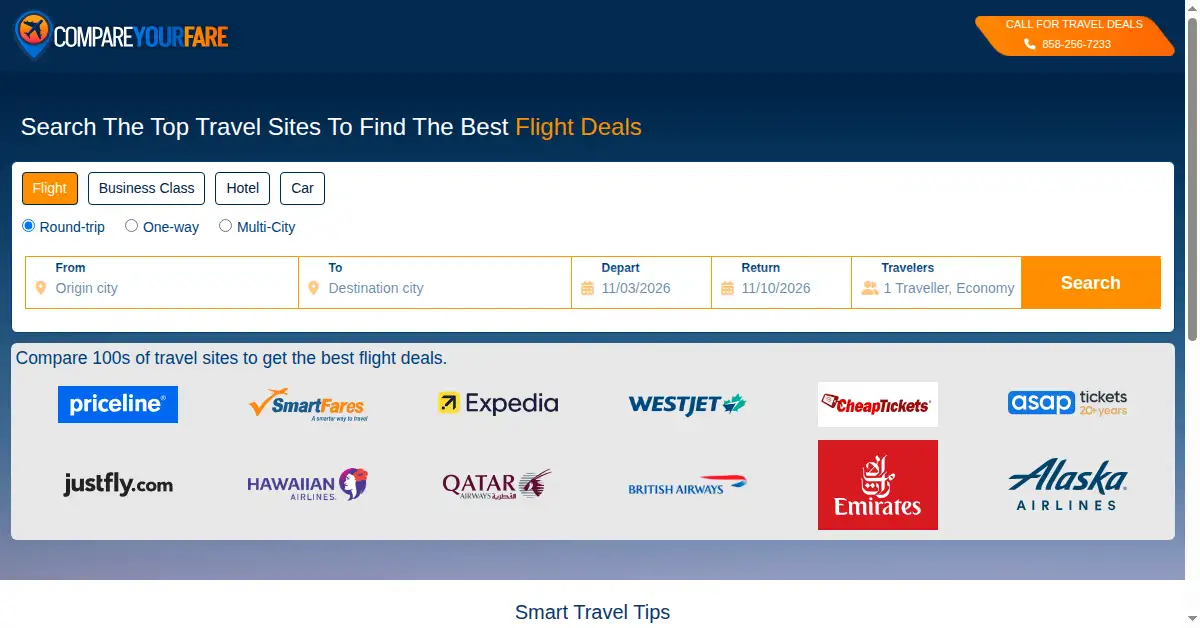This screenshot has width=1200, height=628.
Task: Switch to the Business Class tab
Action: pos(147,188)
